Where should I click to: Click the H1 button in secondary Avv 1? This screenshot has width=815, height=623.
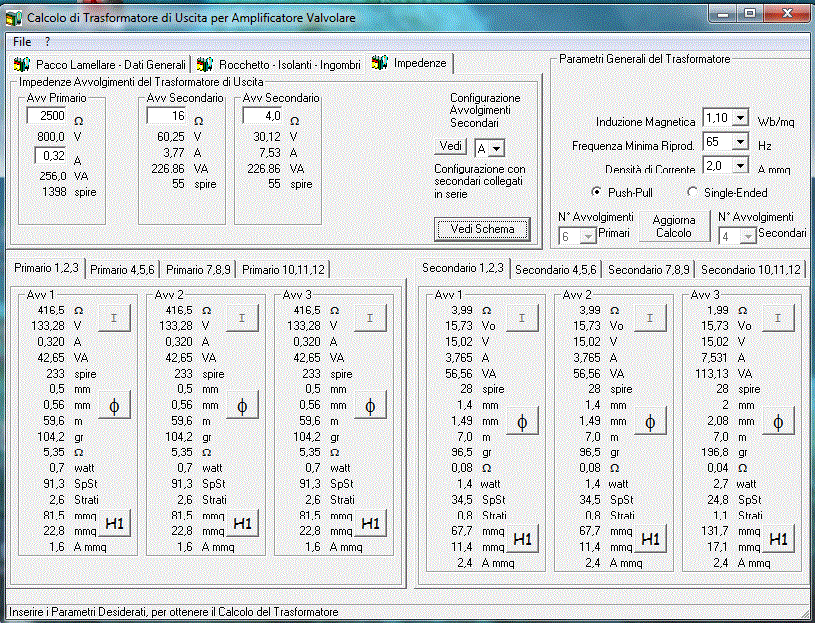(522, 538)
